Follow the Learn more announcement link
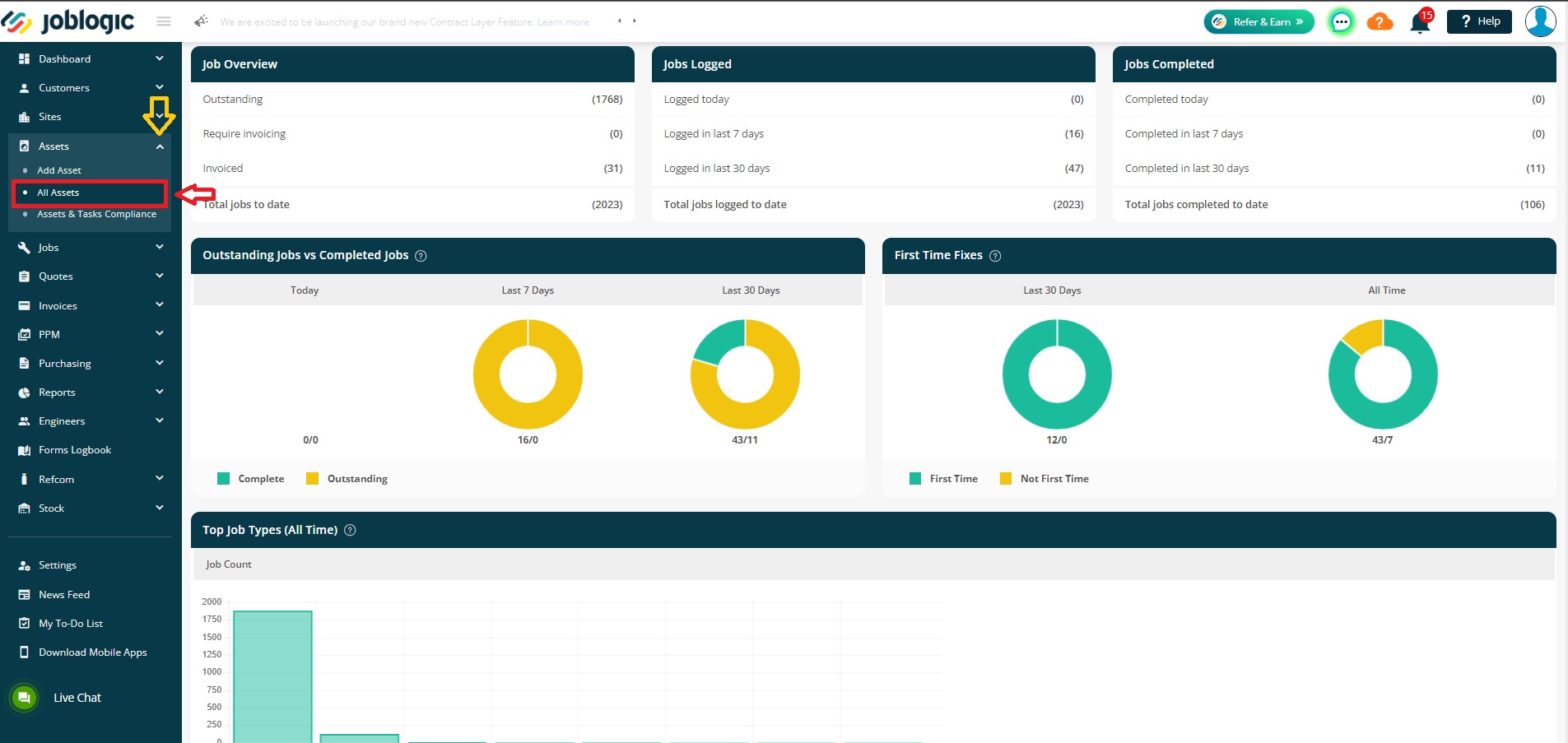 (563, 22)
